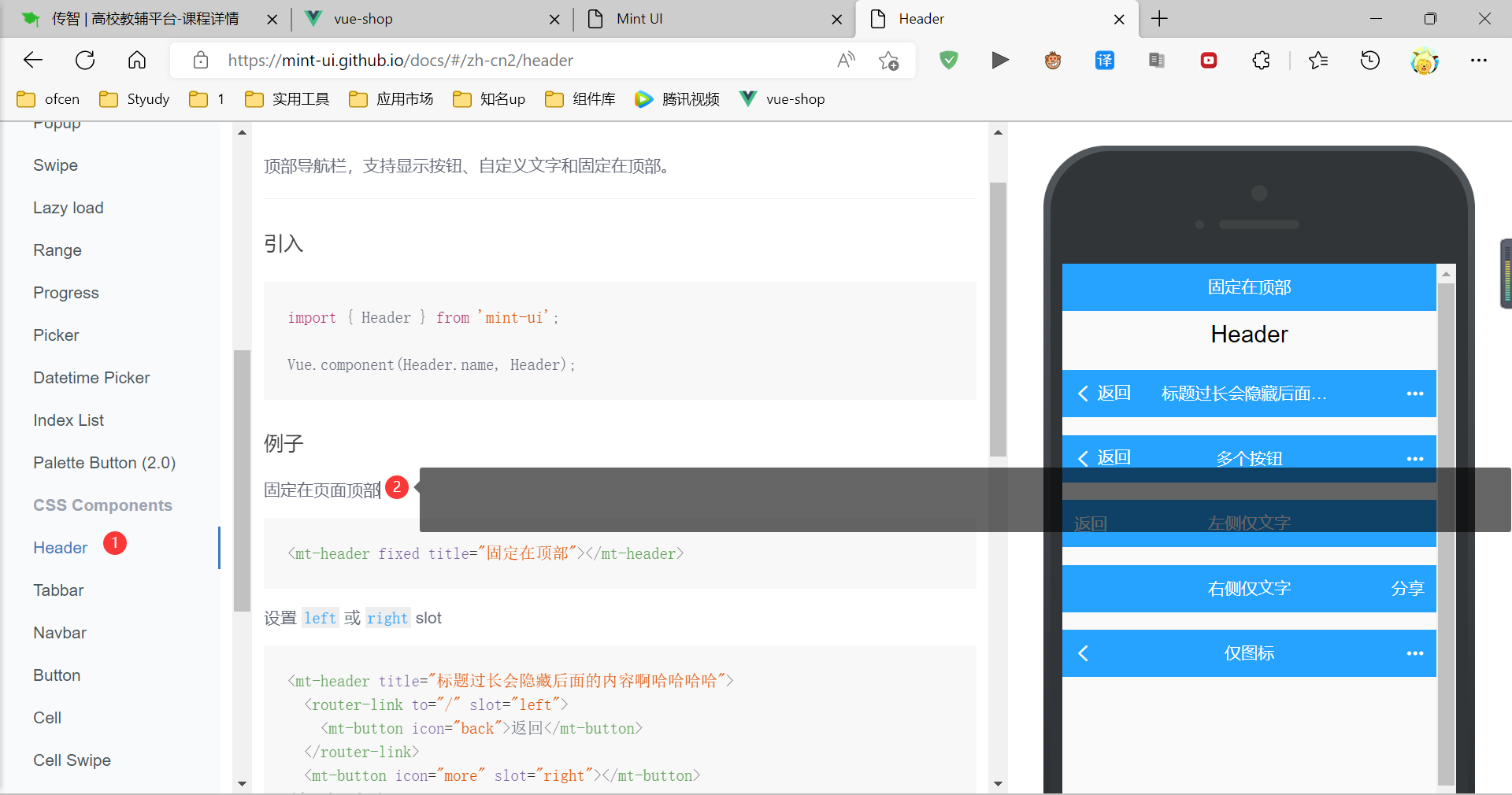Click the red video extension icon
The width and height of the screenshot is (1512, 795).
click(x=1209, y=60)
